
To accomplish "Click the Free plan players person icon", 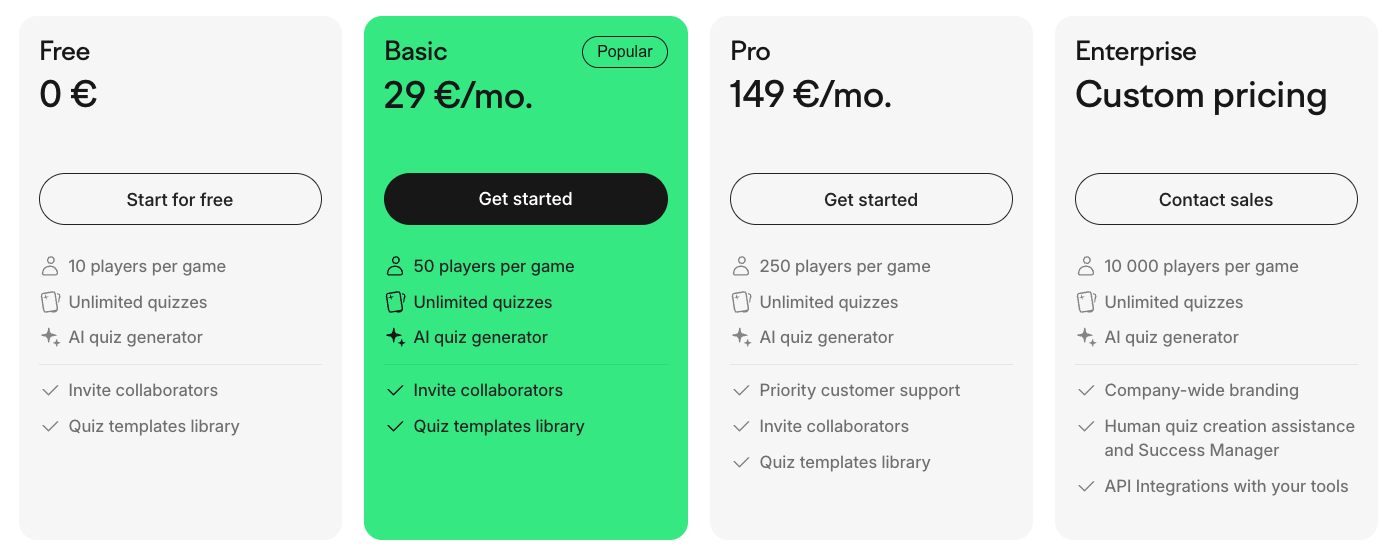I will [x=50, y=266].
